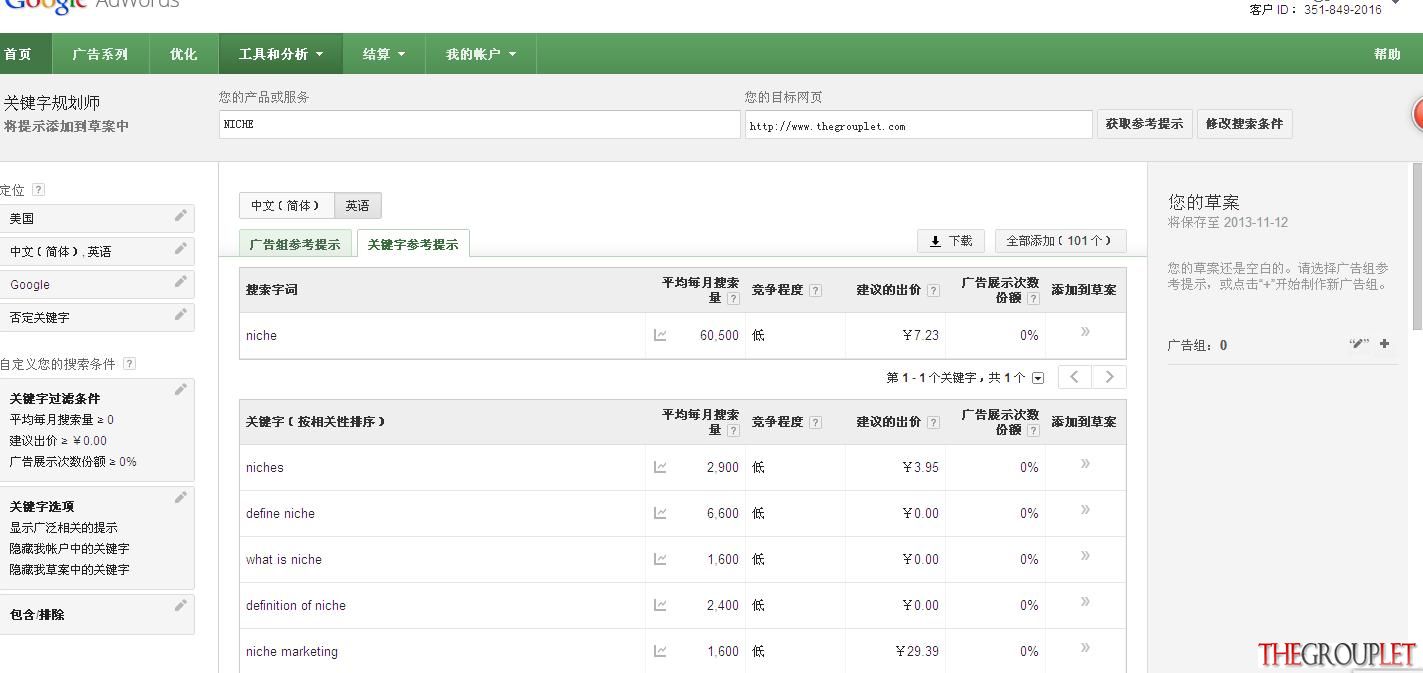This screenshot has width=1423, height=673.
Task: Add niche marketing to the draft
Action: [x=1085, y=648]
